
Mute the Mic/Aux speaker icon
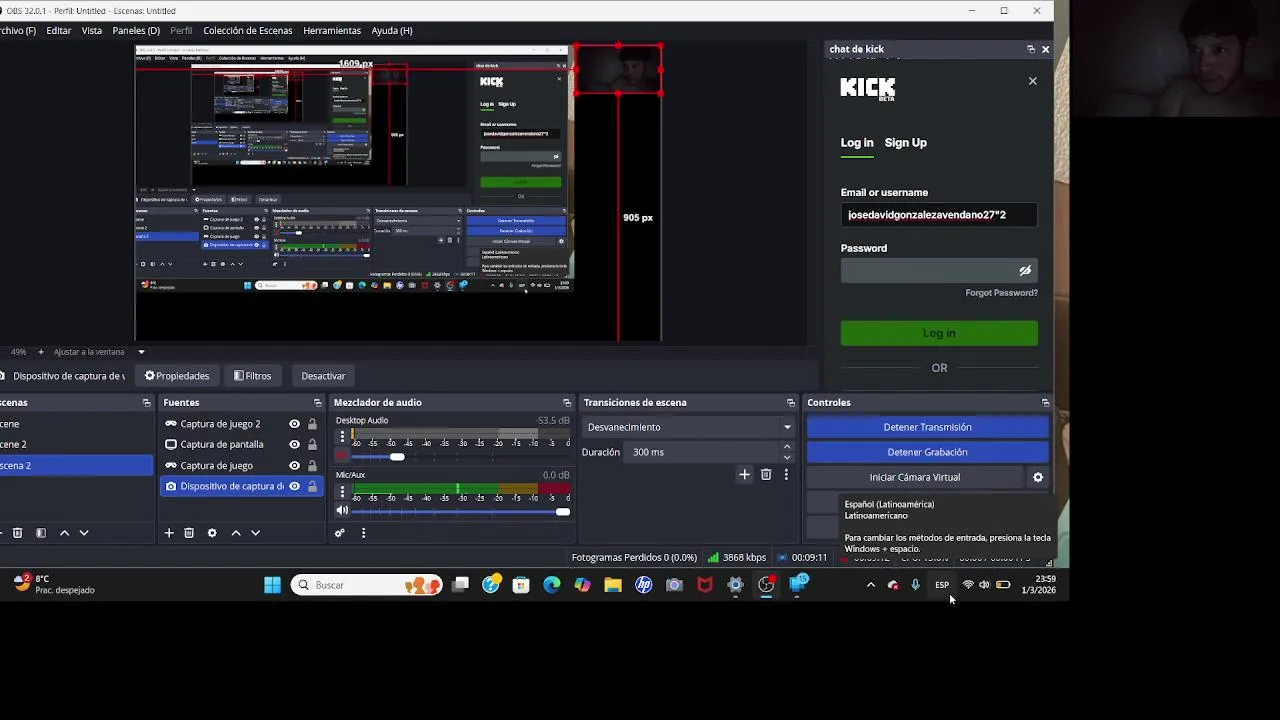(342, 511)
